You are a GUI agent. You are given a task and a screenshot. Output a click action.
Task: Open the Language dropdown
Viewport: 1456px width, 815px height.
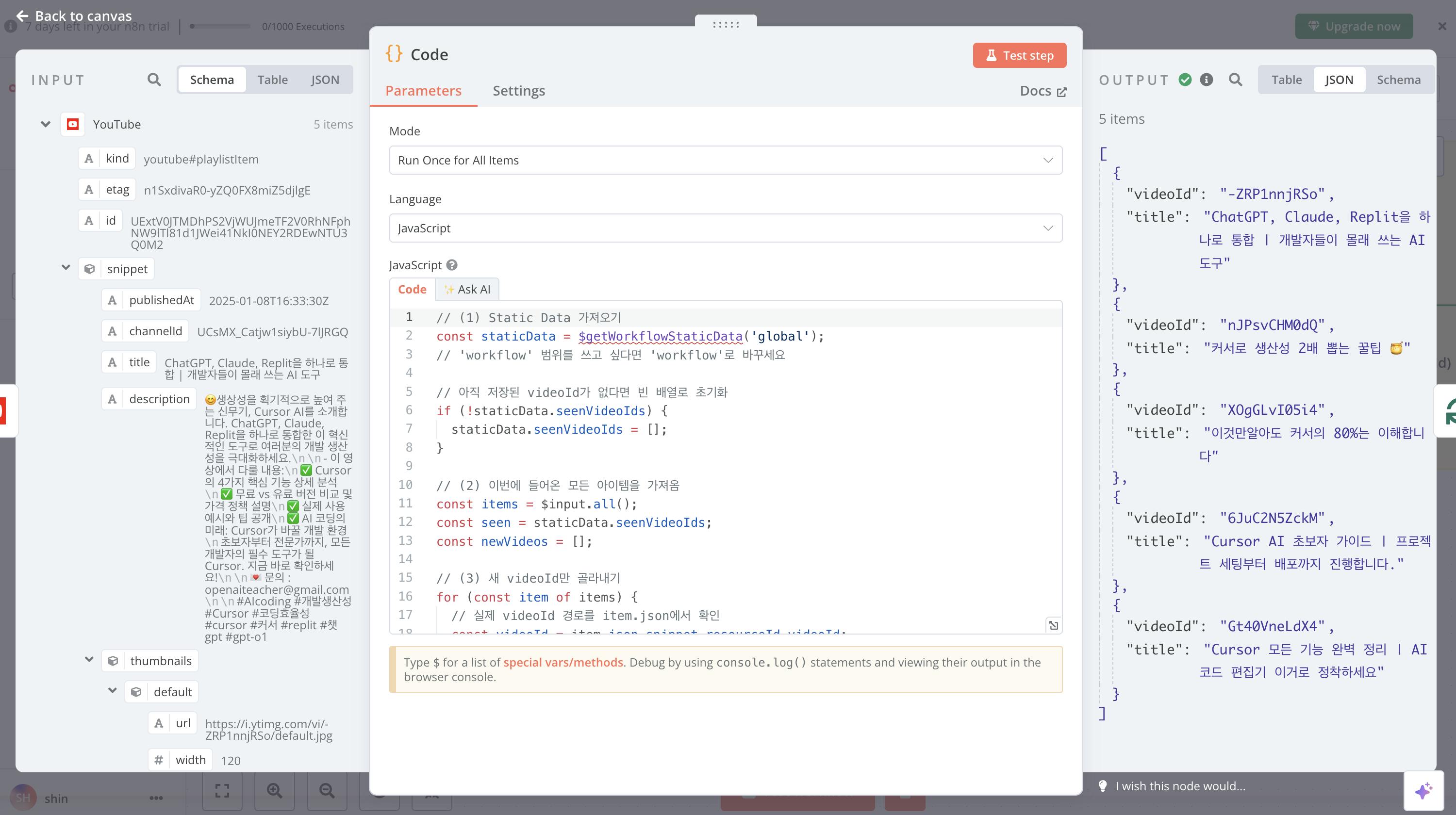pos(725,228)
